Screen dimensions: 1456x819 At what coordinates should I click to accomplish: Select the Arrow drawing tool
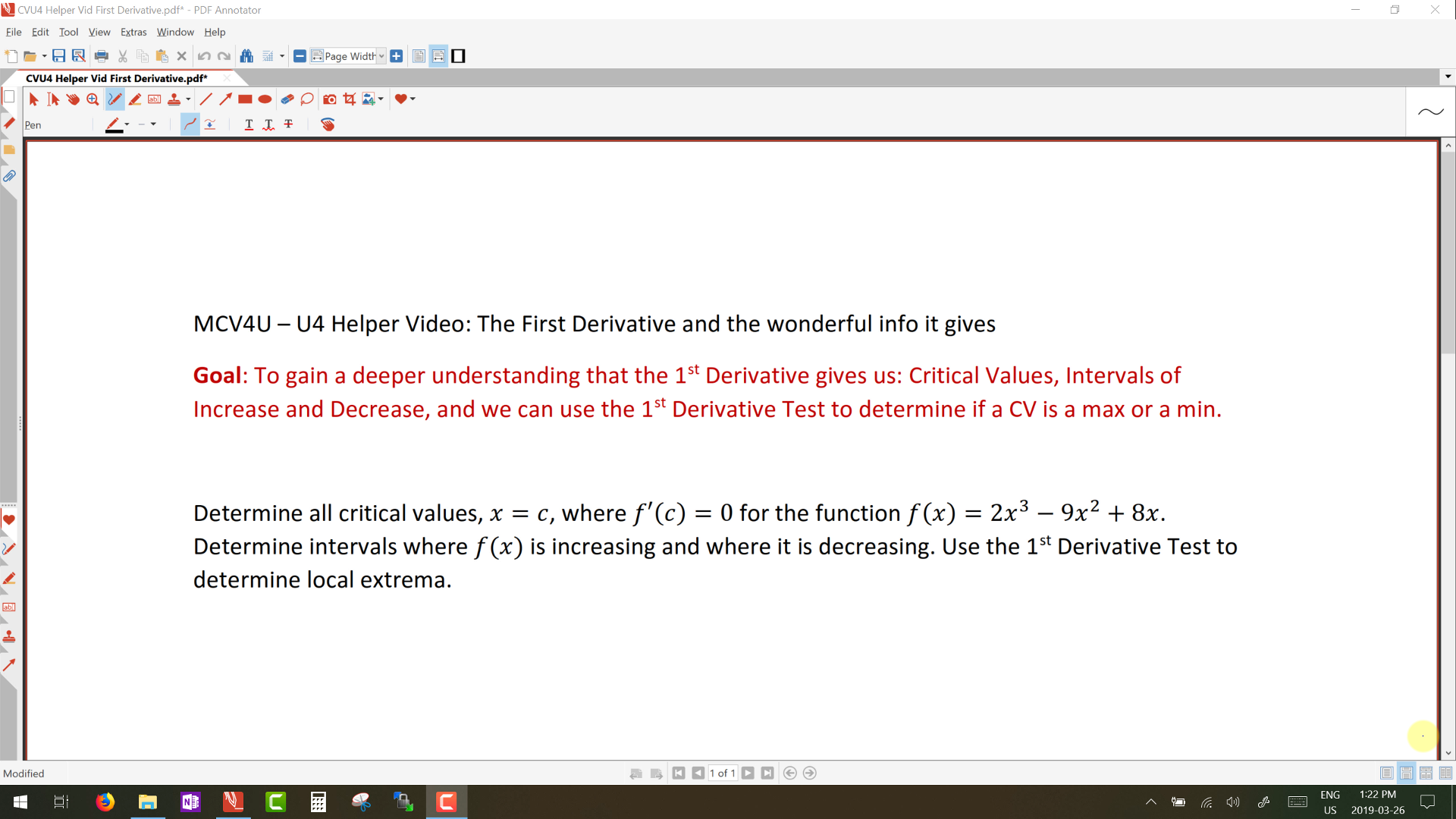pos(225,99)
